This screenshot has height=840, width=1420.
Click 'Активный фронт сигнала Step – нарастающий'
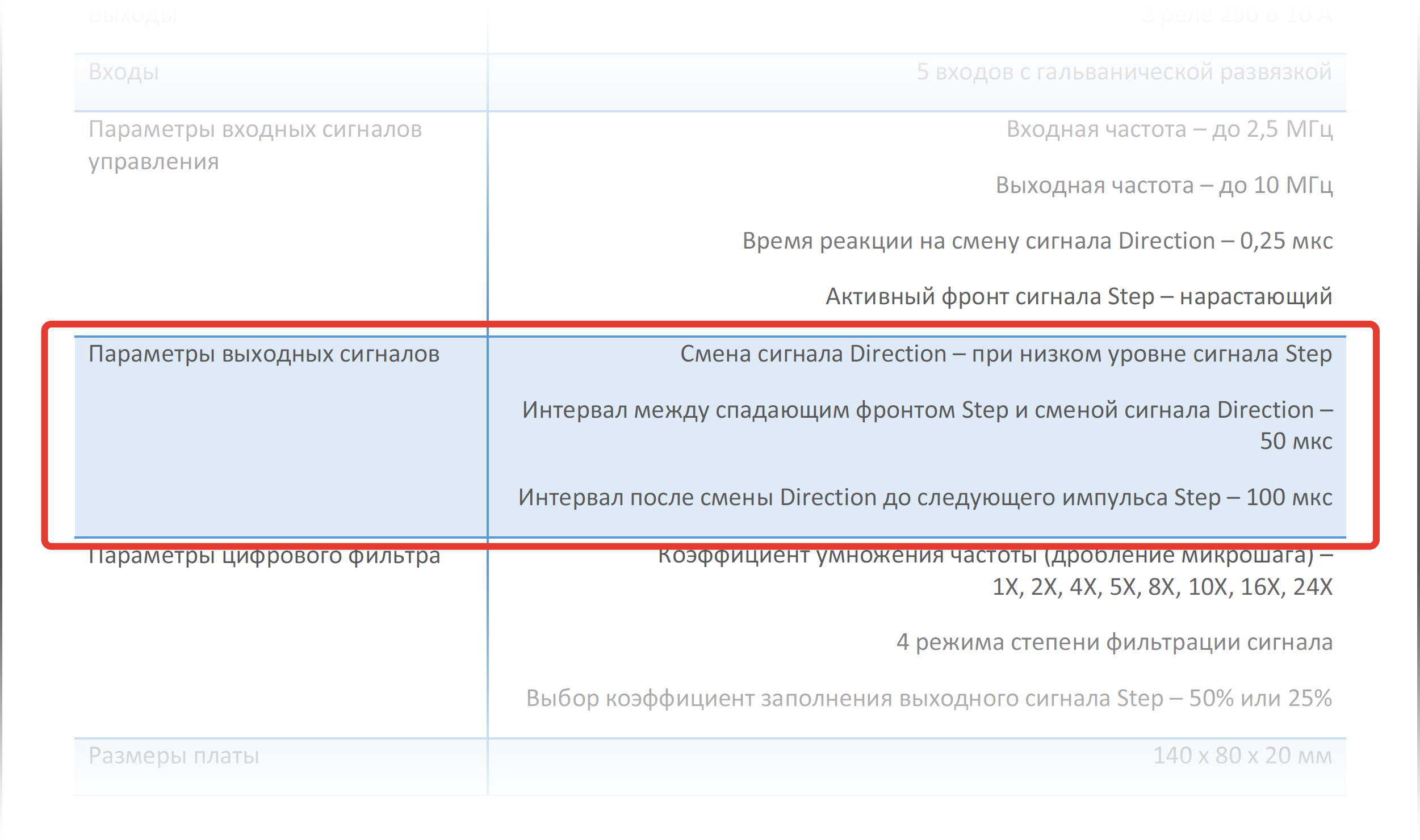[1078, 296]
